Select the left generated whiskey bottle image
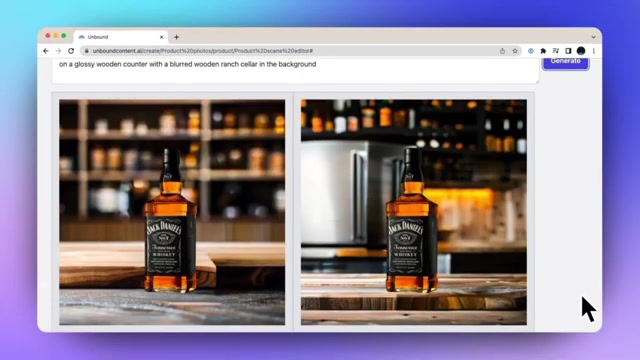 click(172, 212)
